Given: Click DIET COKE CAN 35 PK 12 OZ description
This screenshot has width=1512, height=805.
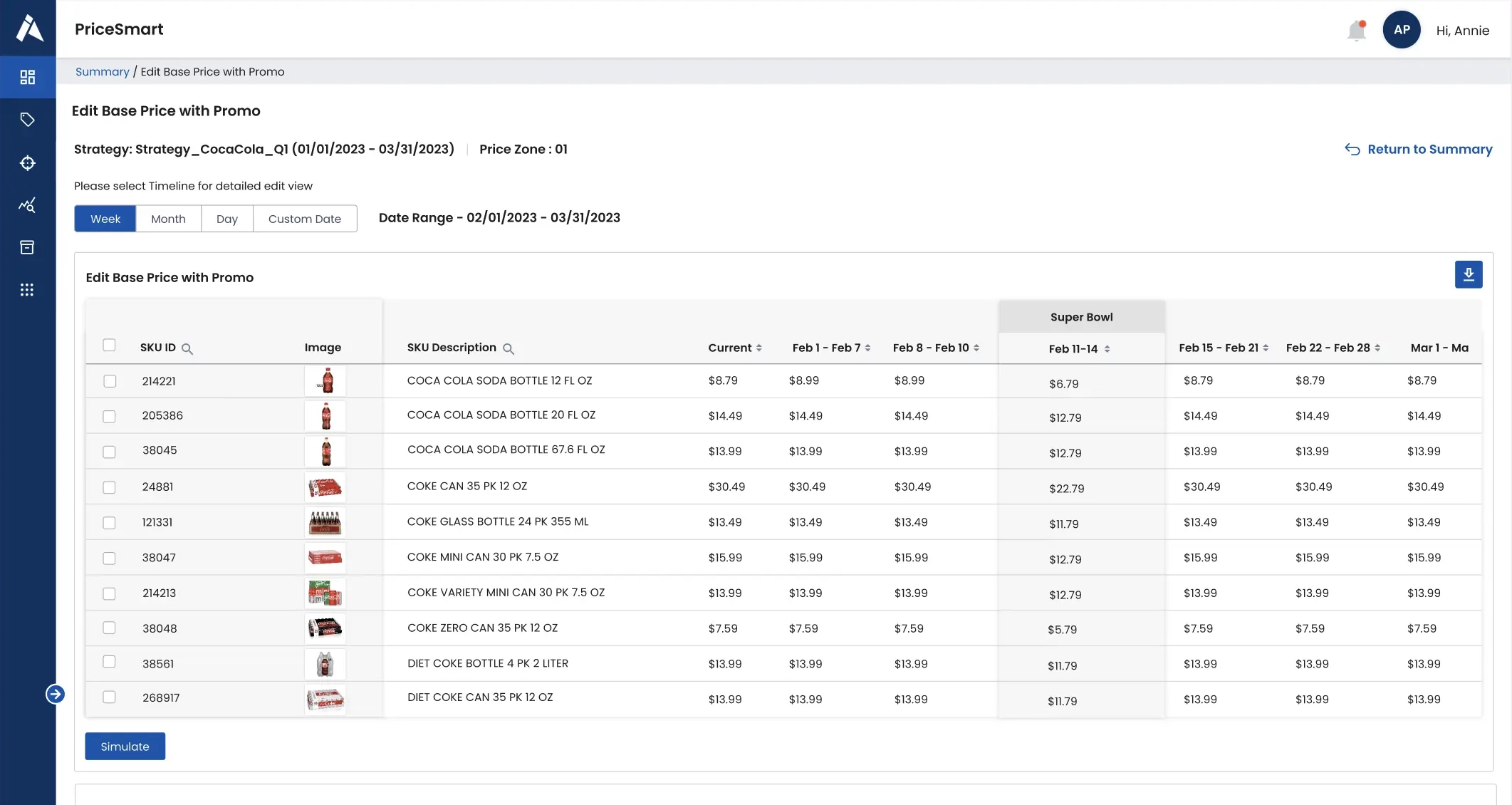Looking at the screenshot, I should pyautogui.click(x=480, y=697).
